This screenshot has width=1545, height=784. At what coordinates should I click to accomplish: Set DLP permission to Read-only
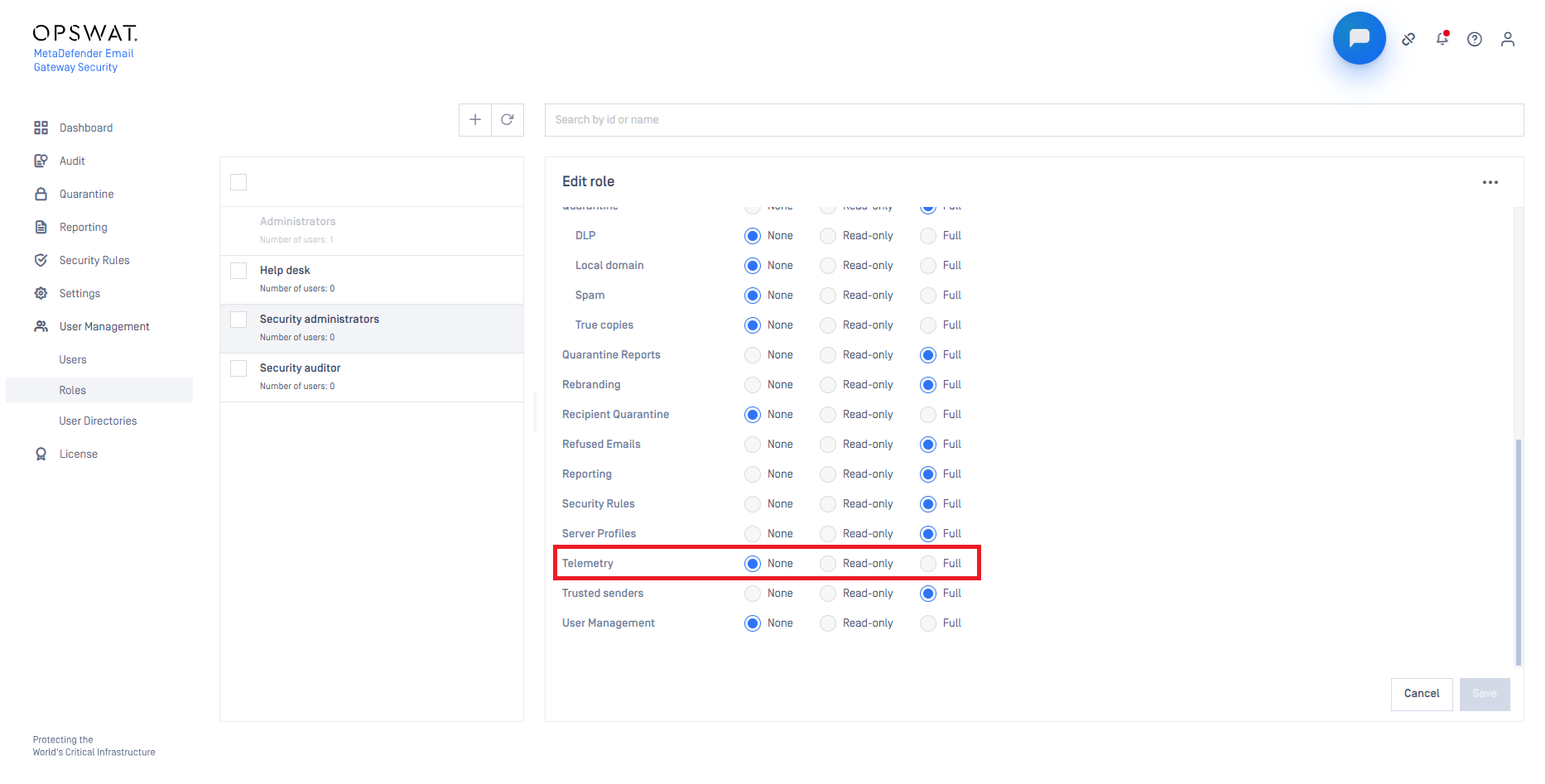click(828, 236)
